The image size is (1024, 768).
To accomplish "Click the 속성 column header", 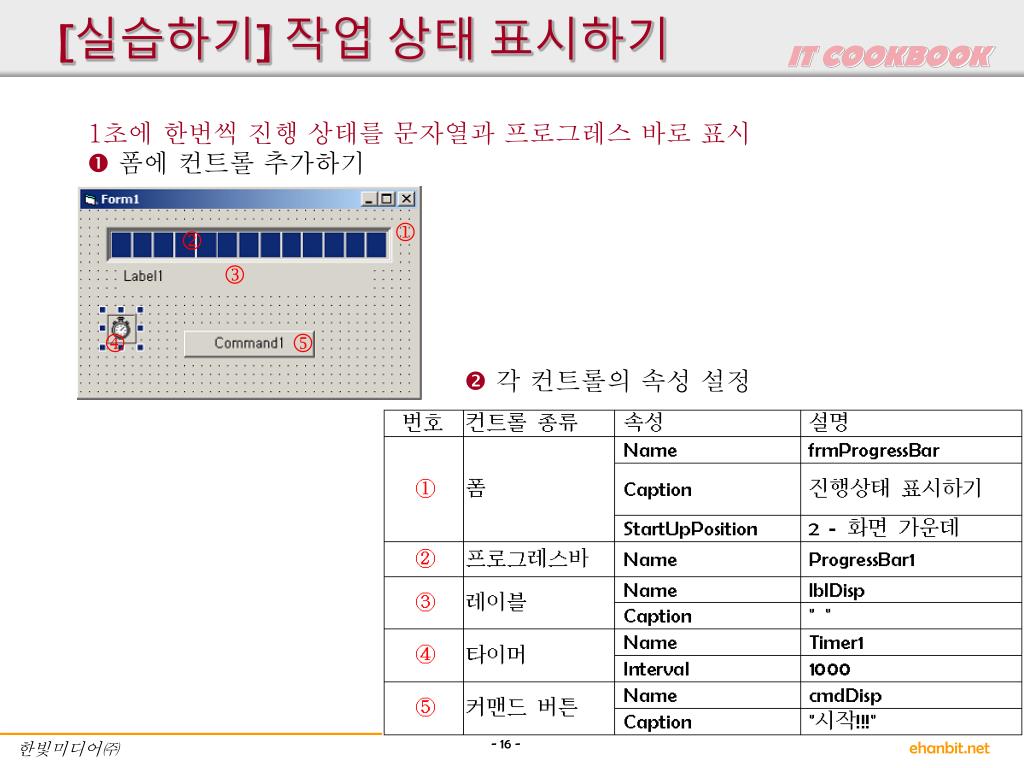I will pyautogui.click(x=707, y=423).
